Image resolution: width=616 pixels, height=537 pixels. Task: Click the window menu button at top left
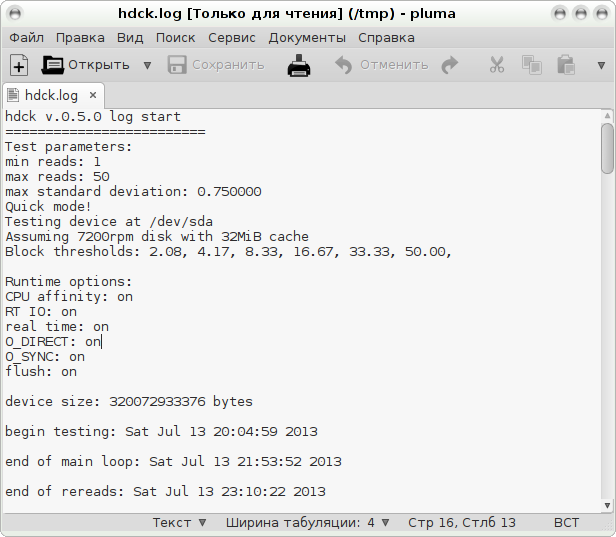tap(15, 14)
